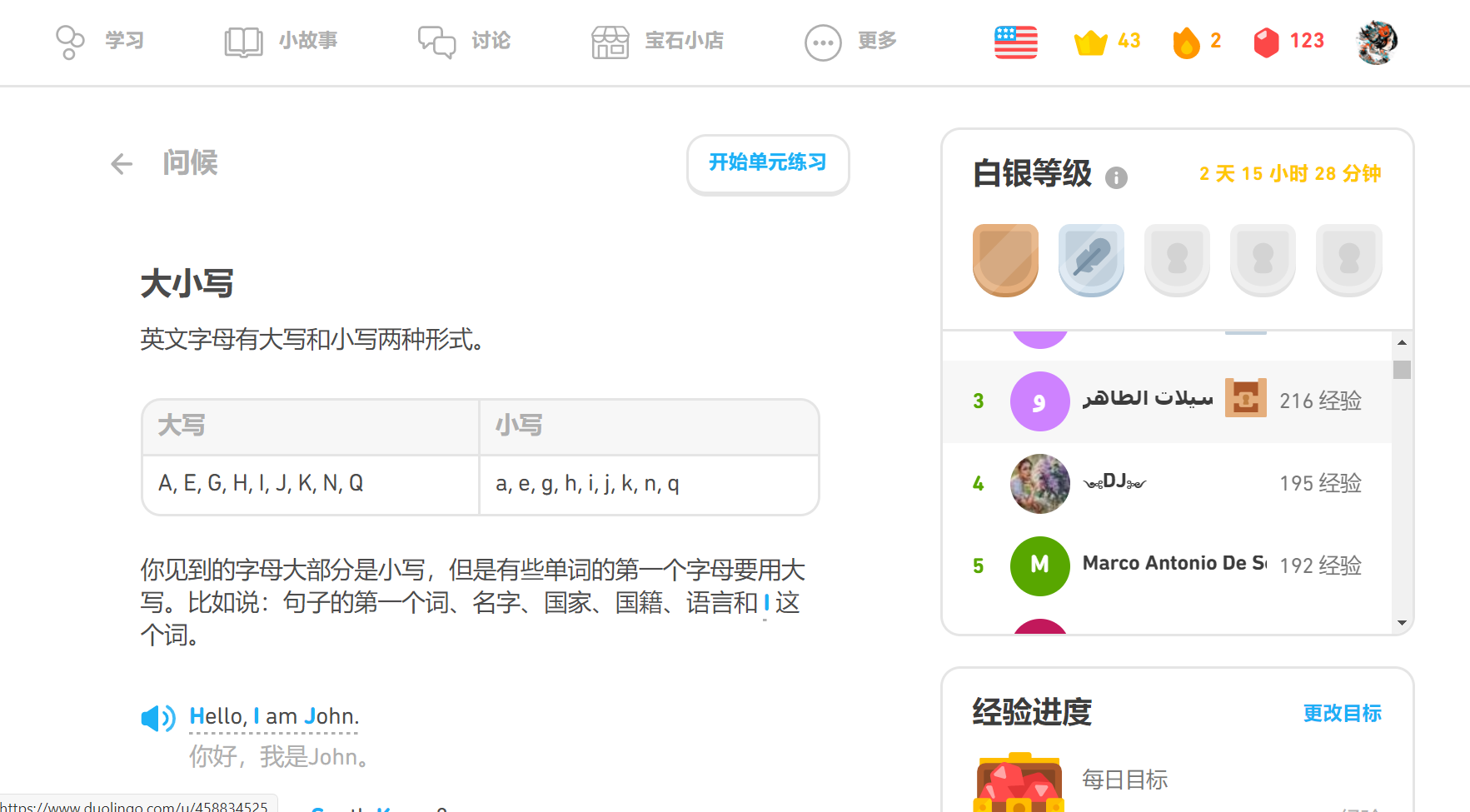Open the 小故事 (Stories) tab
Screen dimensions: 1470x812
(281, 41)
